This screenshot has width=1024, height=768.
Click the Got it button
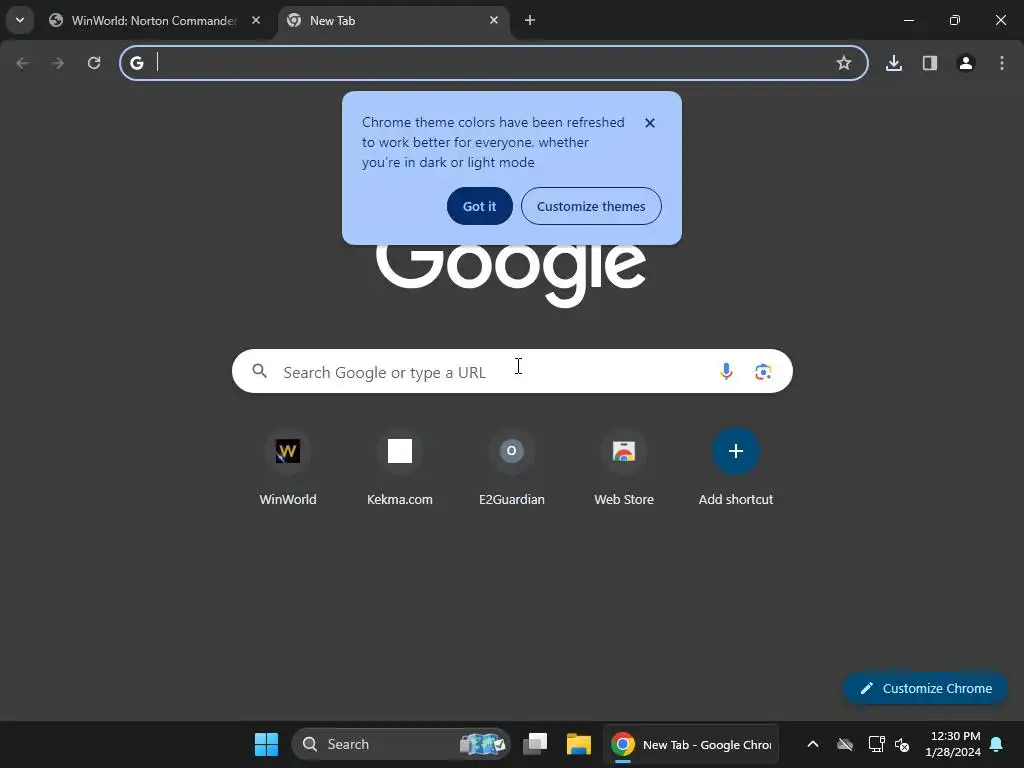(x=480, y=206)
